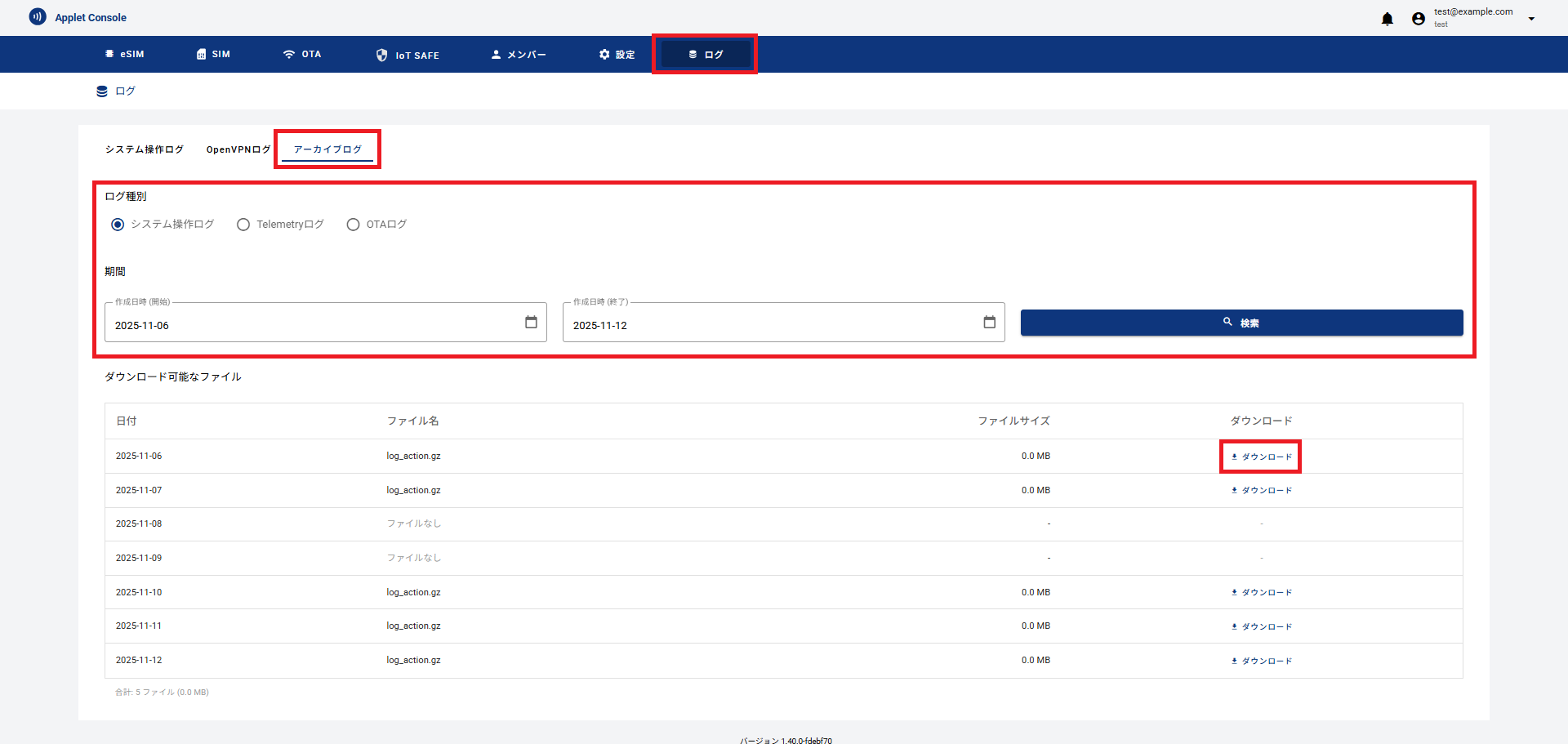1568x744 pixels.
Task: Download log_action.gz for 2025-11-07
Action: click(x=1261, y=491)
